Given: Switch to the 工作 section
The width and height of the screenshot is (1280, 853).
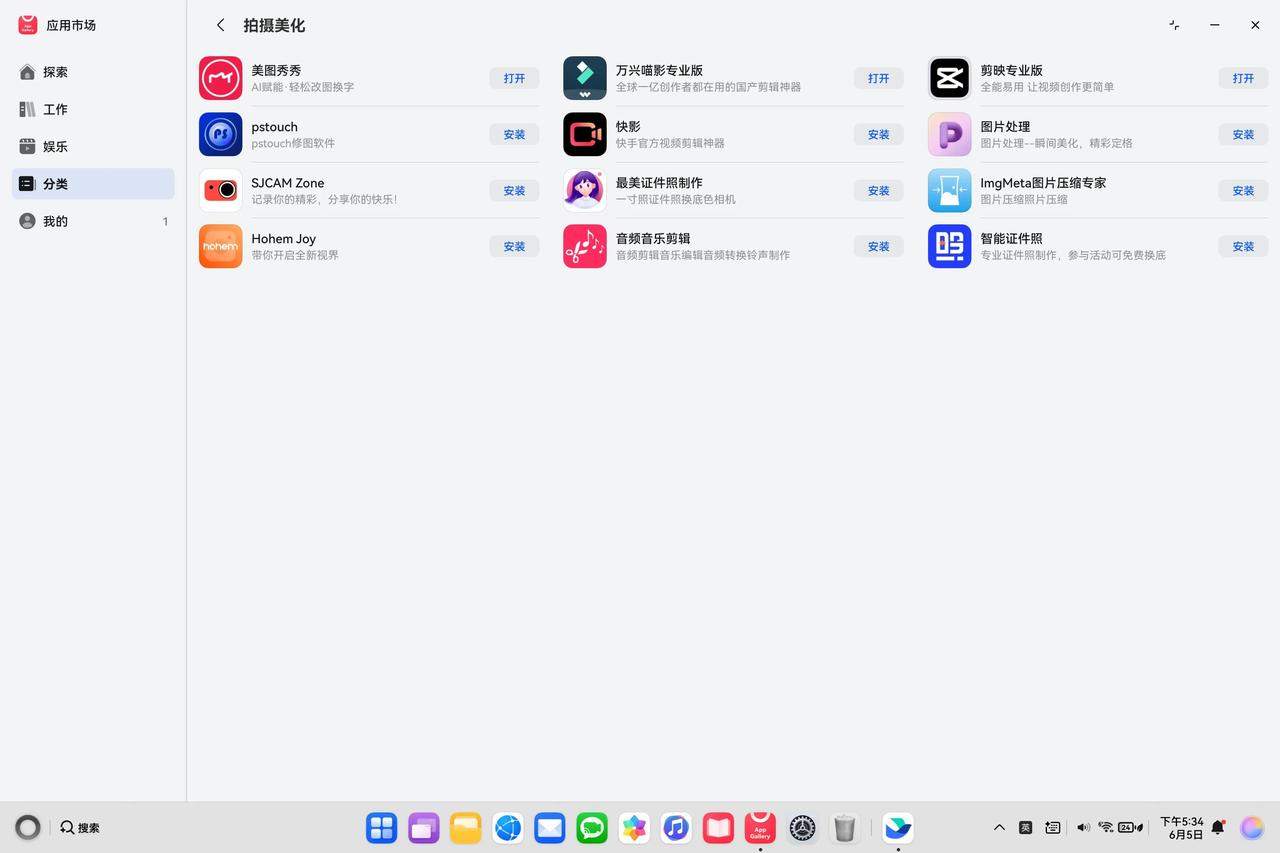Looking at the screenshot, I should 93,109.
